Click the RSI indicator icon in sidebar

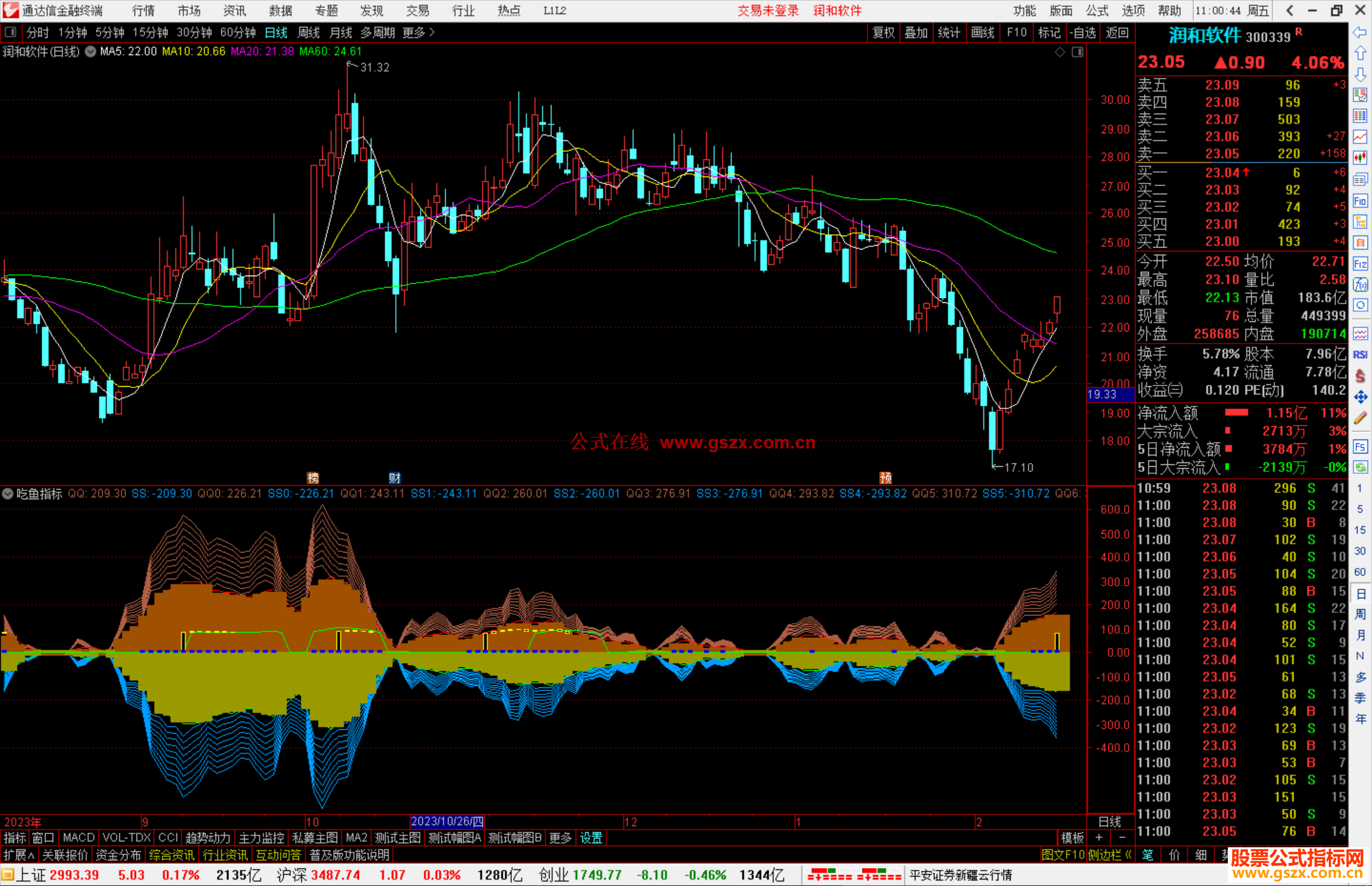(1360, 354)
